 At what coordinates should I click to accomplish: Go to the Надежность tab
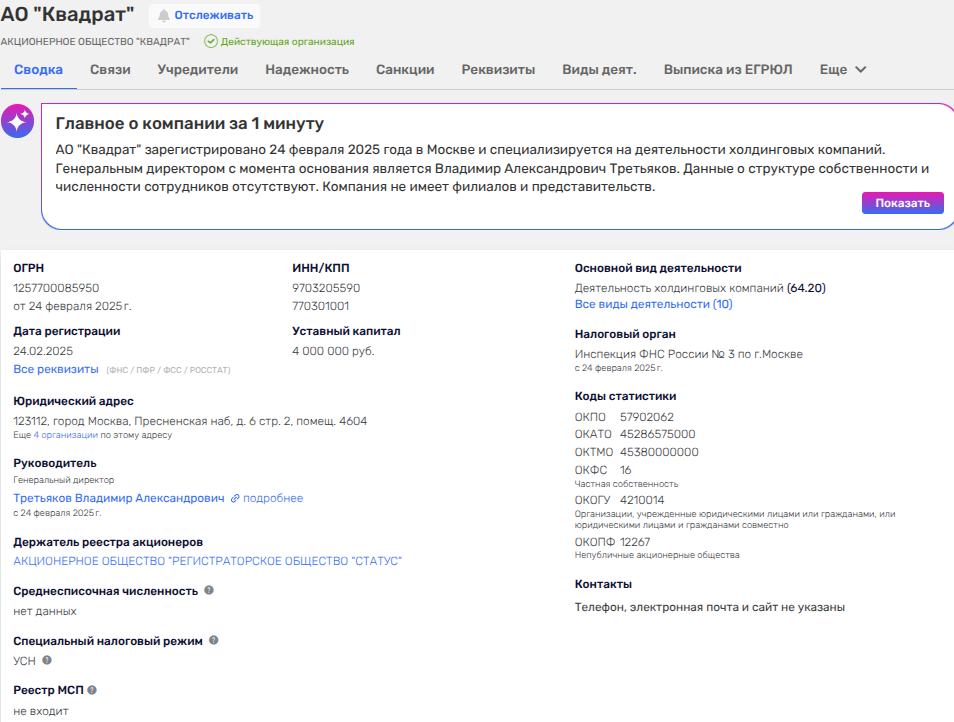point(306,70)
